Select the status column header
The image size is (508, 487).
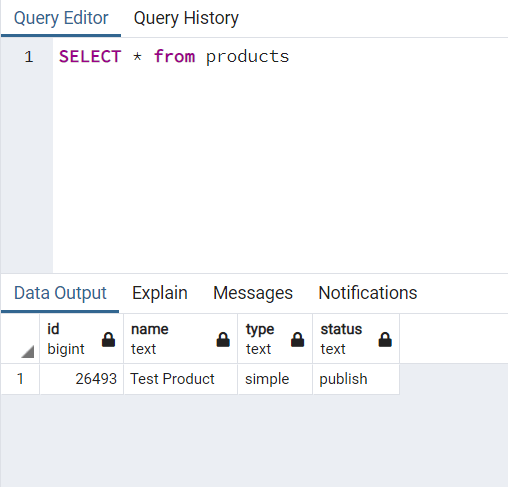click(356, 339)
